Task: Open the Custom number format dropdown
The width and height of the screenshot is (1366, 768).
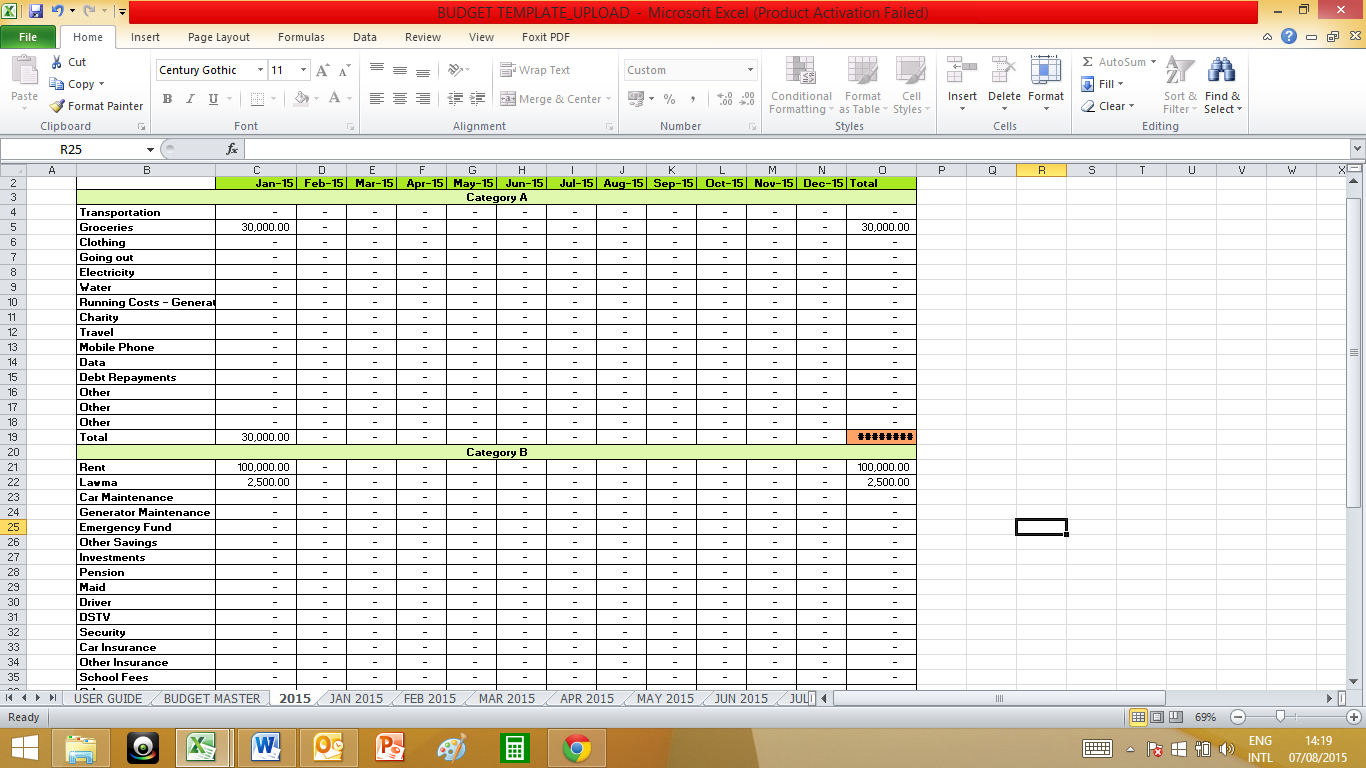Action: (750, 70)
